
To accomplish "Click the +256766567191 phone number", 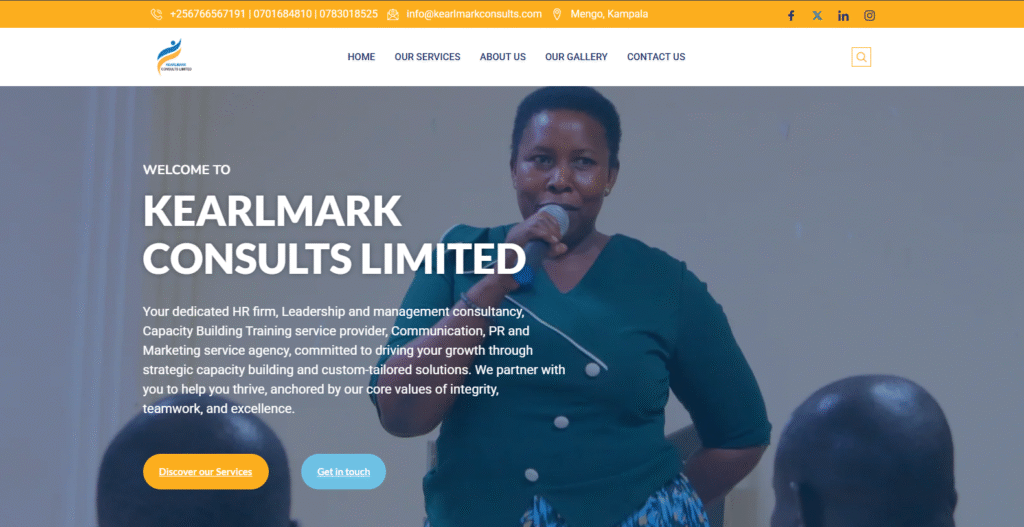I will tap(208, 14).
